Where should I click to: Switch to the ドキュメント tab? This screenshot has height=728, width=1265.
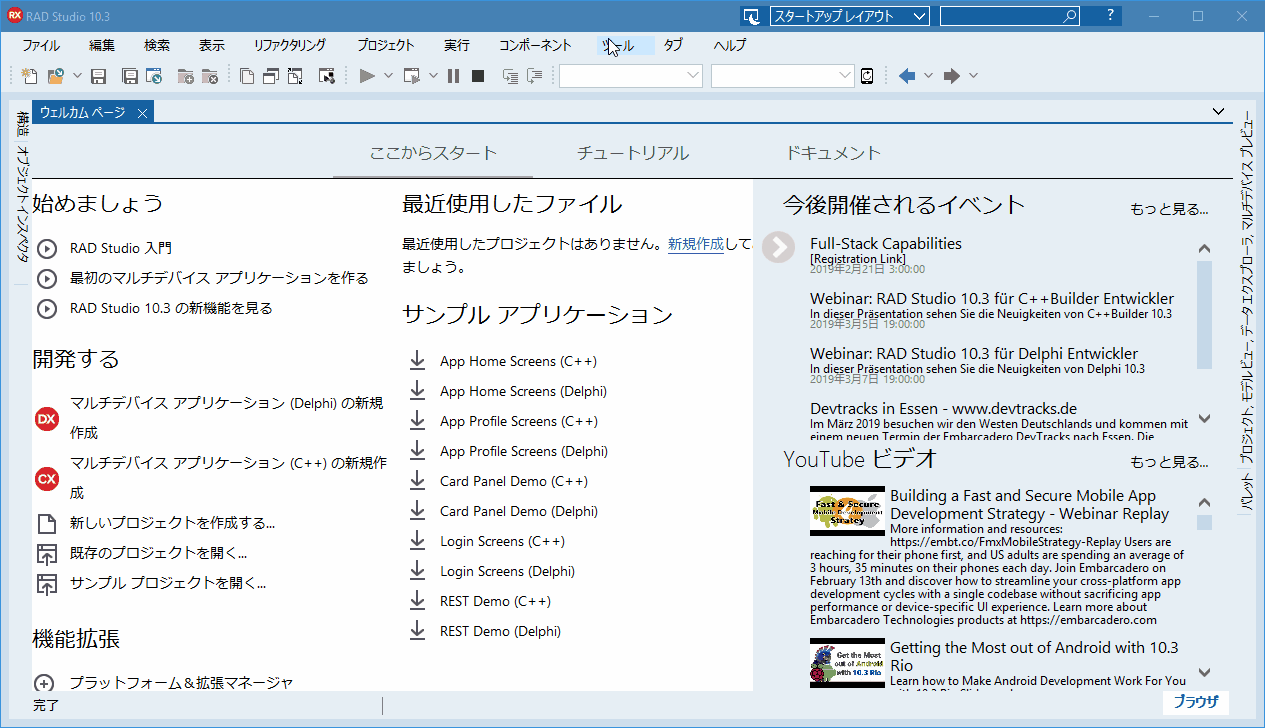point(833,153)
